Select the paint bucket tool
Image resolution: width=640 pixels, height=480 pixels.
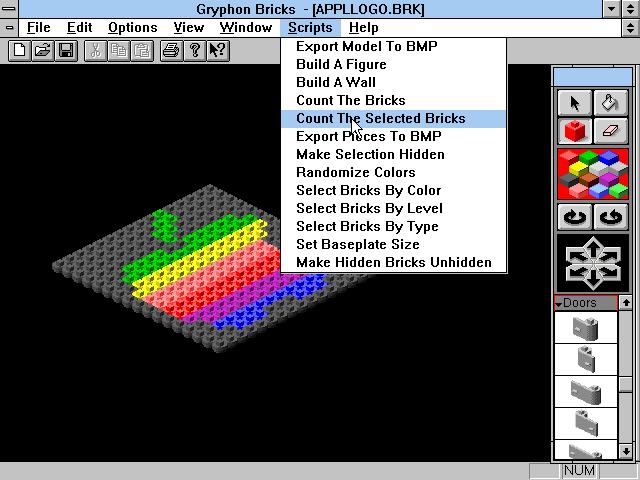tap(611, 103)
